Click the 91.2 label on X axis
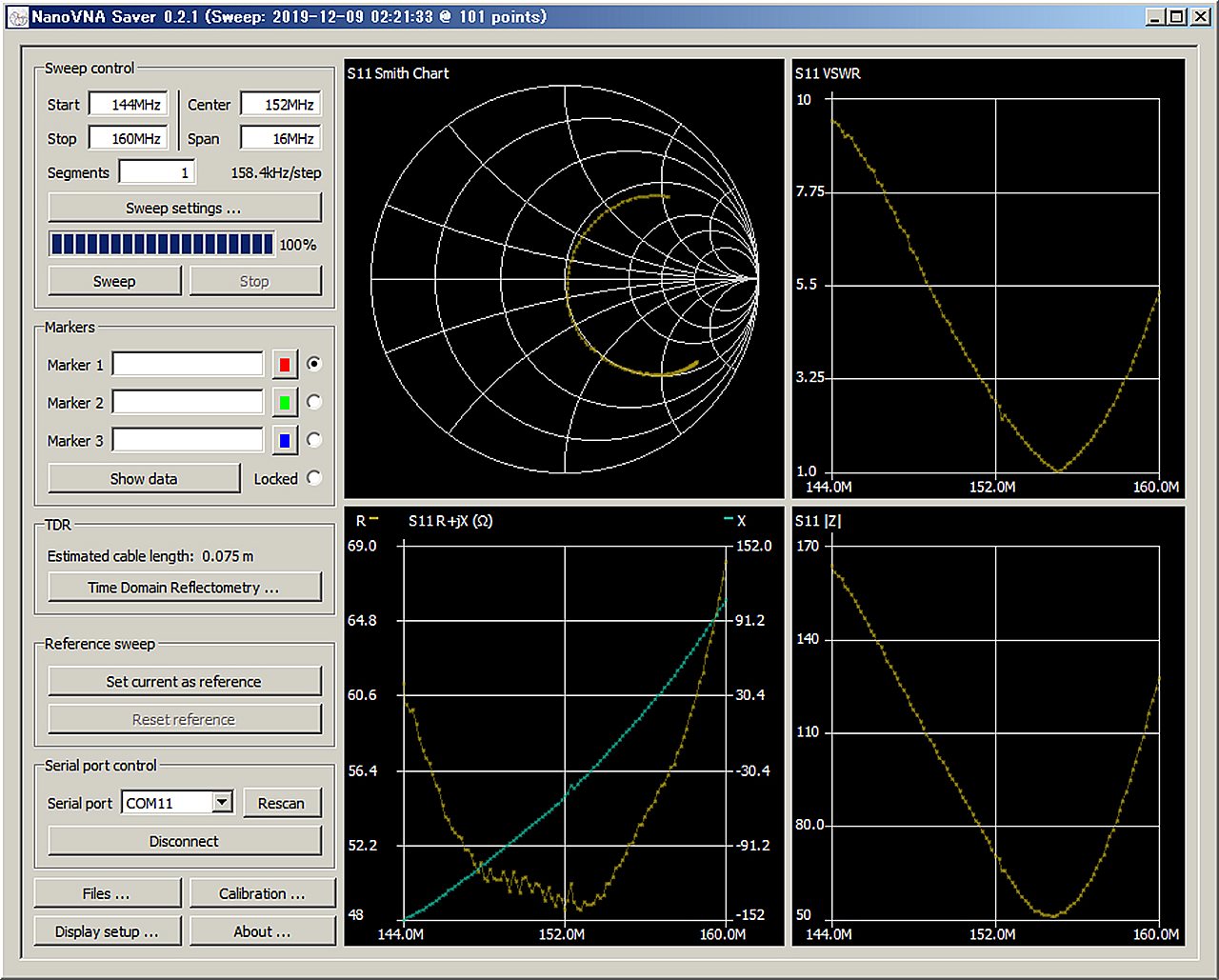 click(749, 620)
